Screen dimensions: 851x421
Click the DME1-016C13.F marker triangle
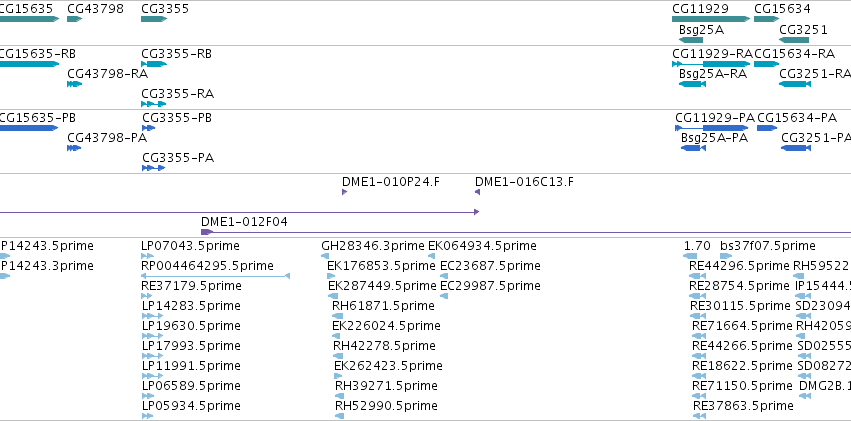coord(478,192)
